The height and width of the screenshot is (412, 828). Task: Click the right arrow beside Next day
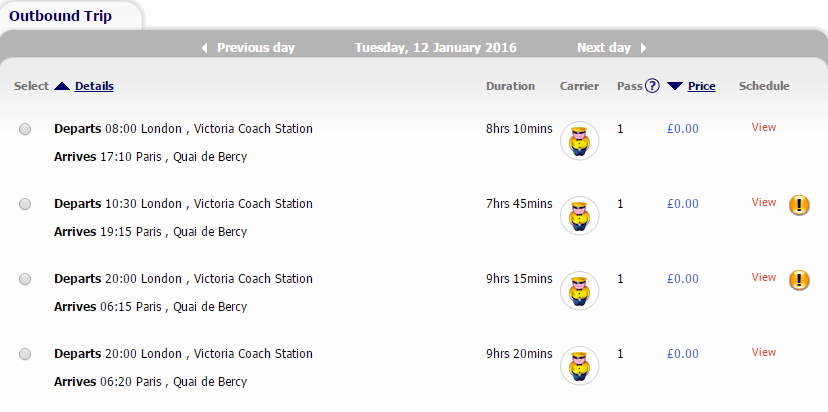(x=643, y=48)
